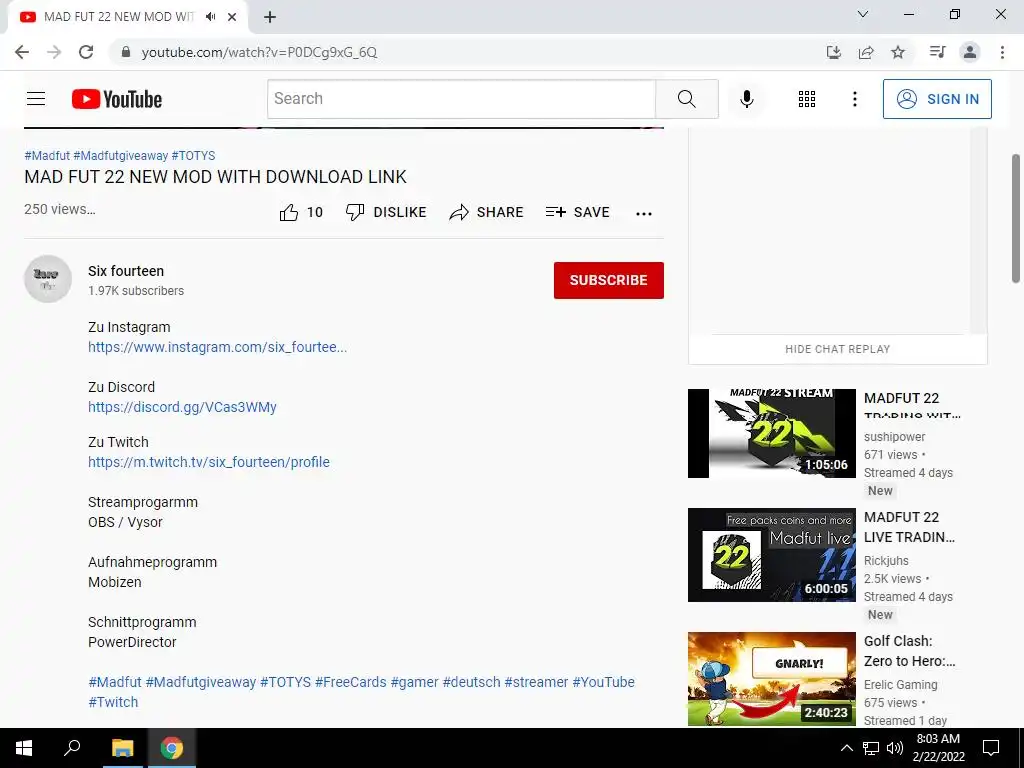
Task: Click the search magnifier button
Action: pyautogui.click(x=686, y=99)
